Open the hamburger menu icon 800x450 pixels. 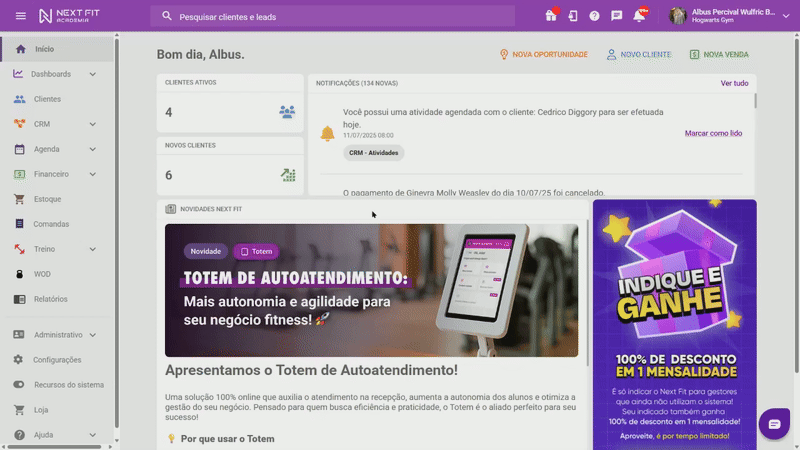tap(20, 16)
